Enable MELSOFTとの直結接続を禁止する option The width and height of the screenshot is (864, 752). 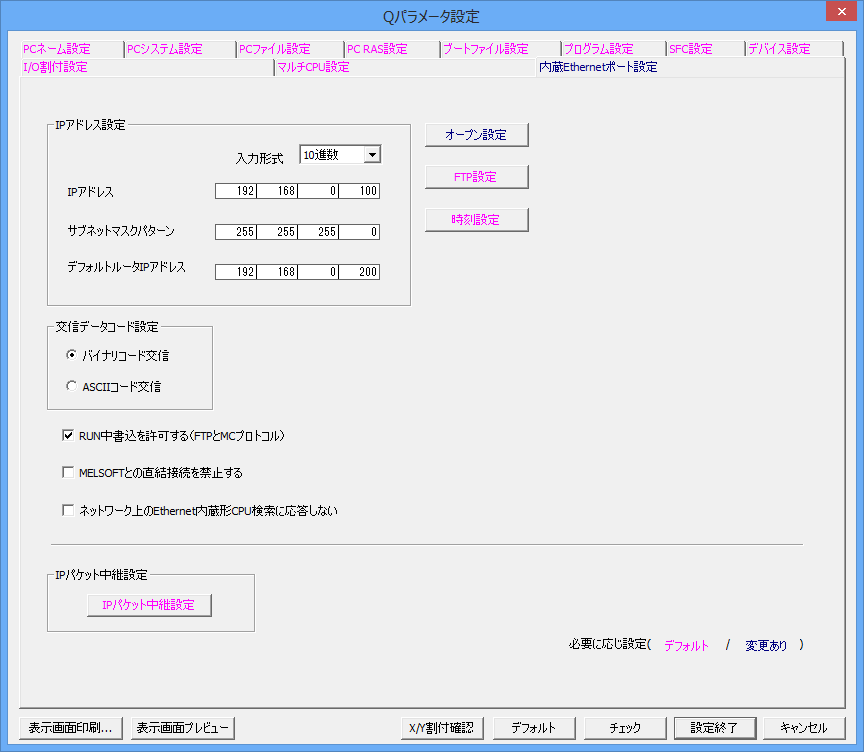[x=68, y=472]
